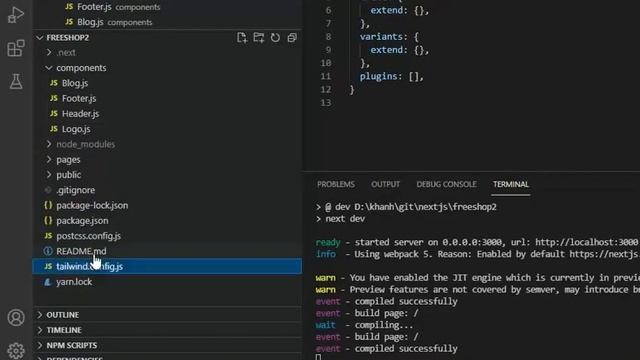Collapse the FREESHOP2 explorer section
Screen dimensions: 640x360
tap(40, 38)
